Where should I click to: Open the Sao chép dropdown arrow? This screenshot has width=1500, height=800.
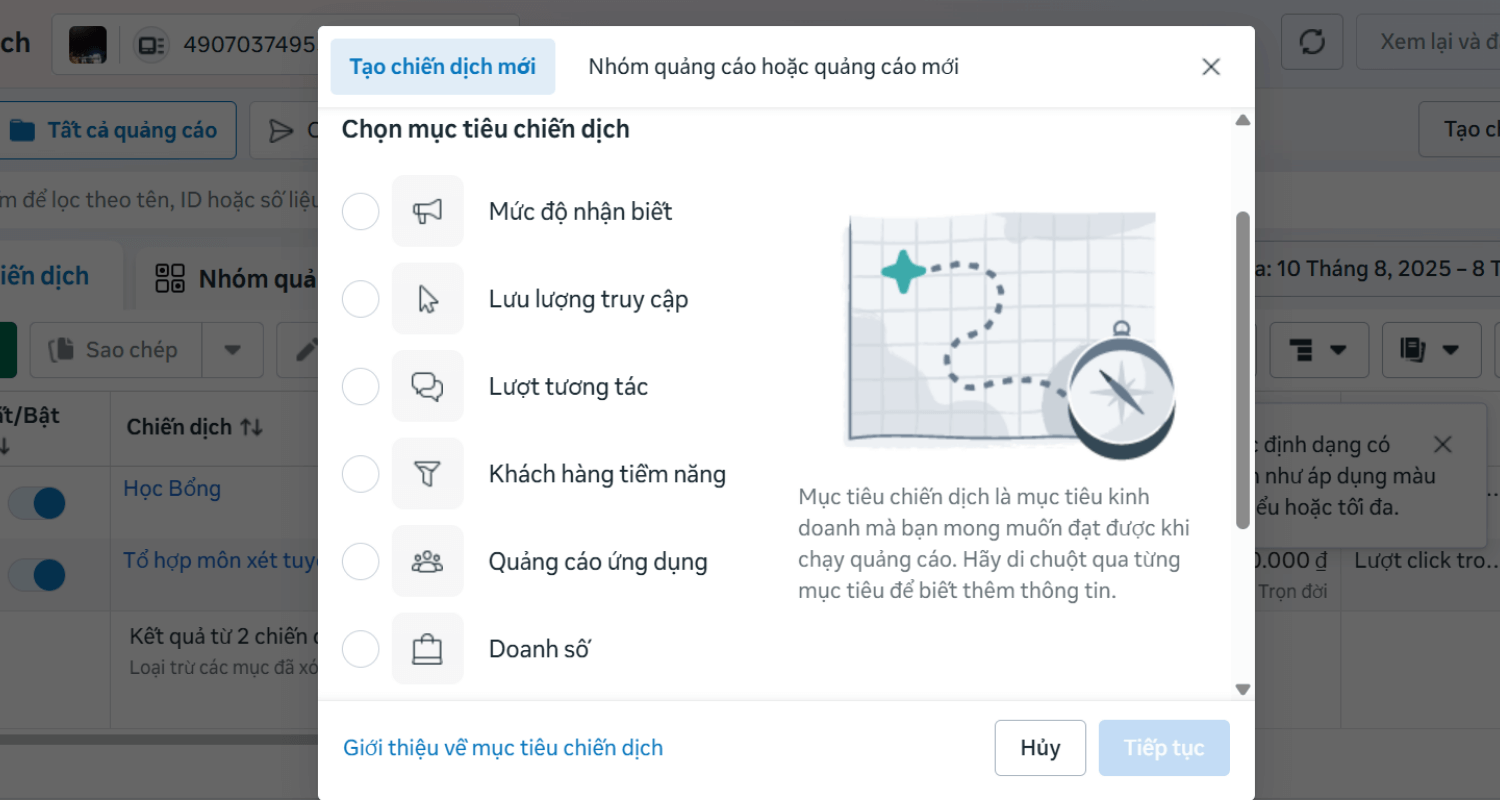[x=233, y=350]
